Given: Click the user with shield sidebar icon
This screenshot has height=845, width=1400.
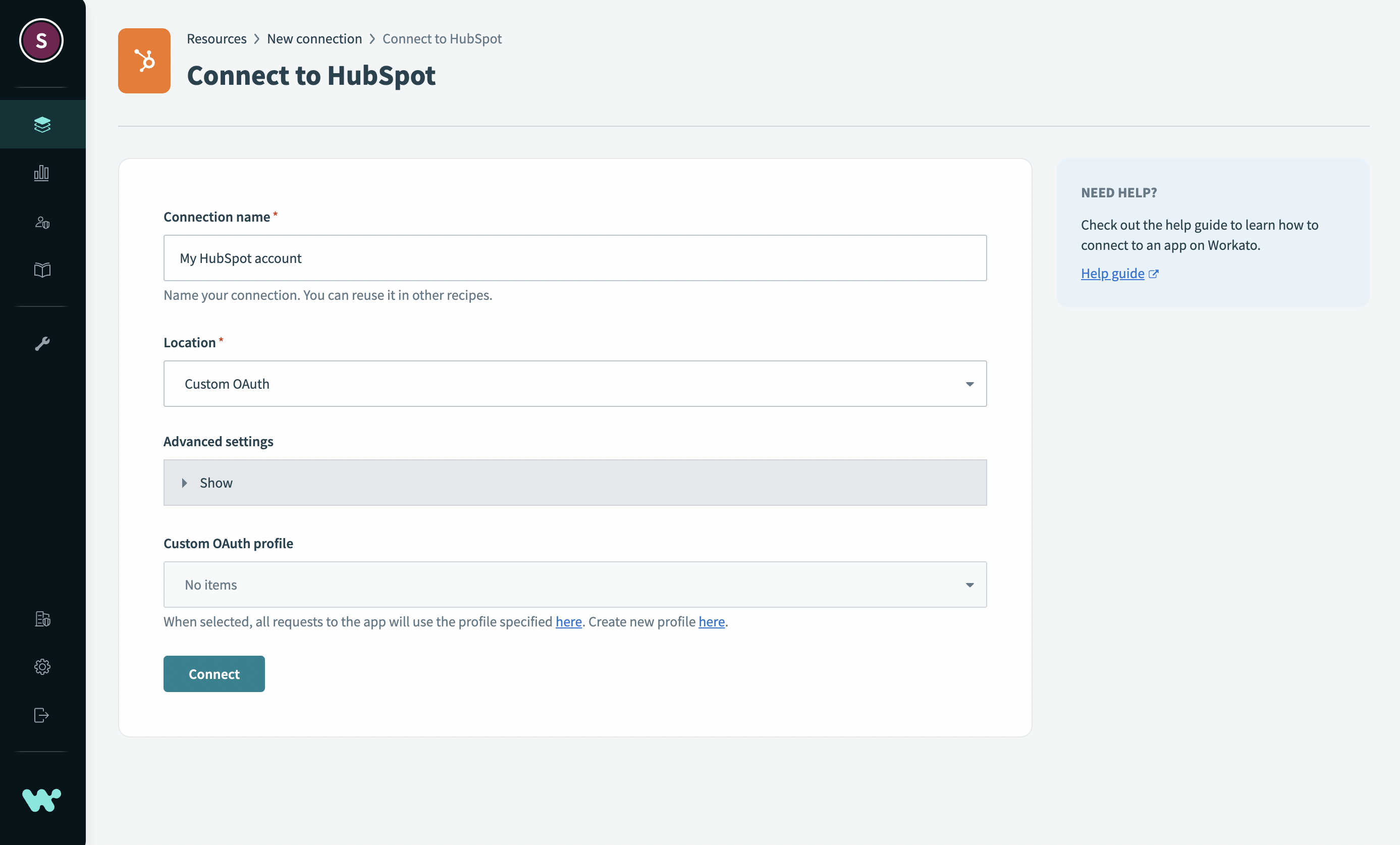Looking at the screenshot, I should click(42, 222).
